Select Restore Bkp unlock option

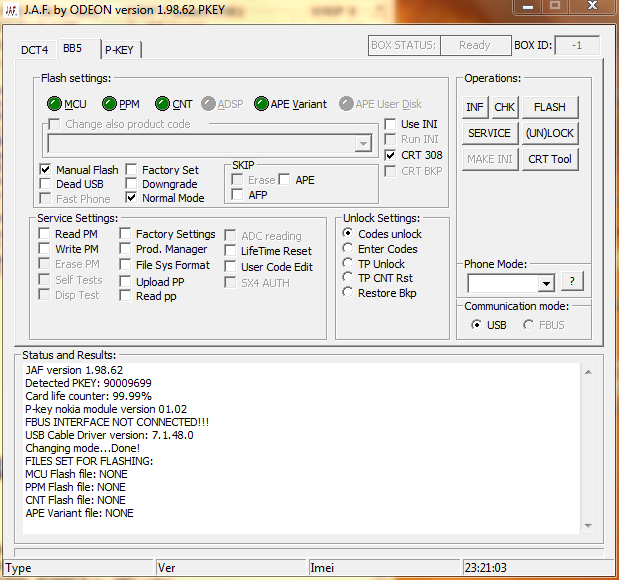pyautogui.click(x=348, y=293)
